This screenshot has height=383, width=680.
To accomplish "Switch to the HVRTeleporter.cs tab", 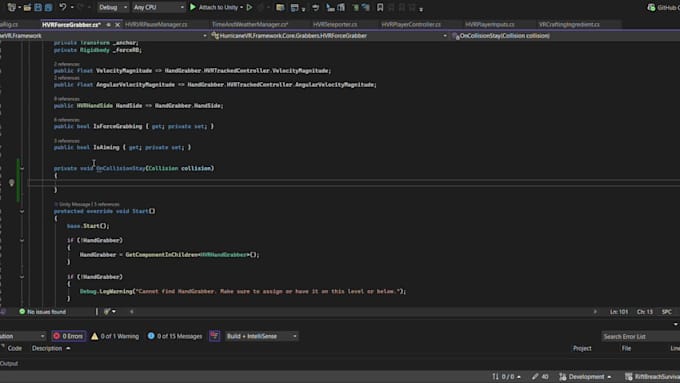I will click(335, 25).
